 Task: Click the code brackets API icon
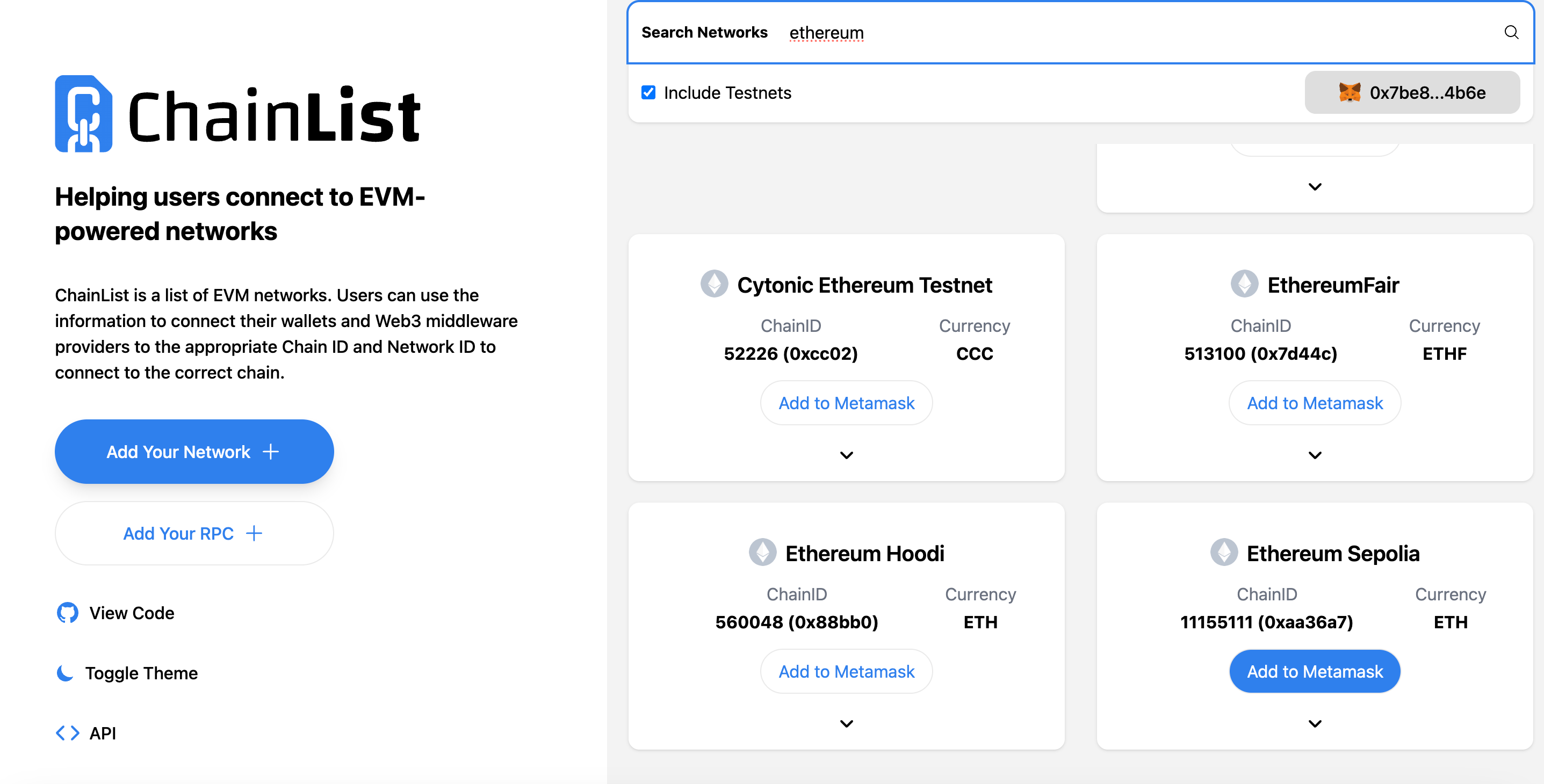68,732
